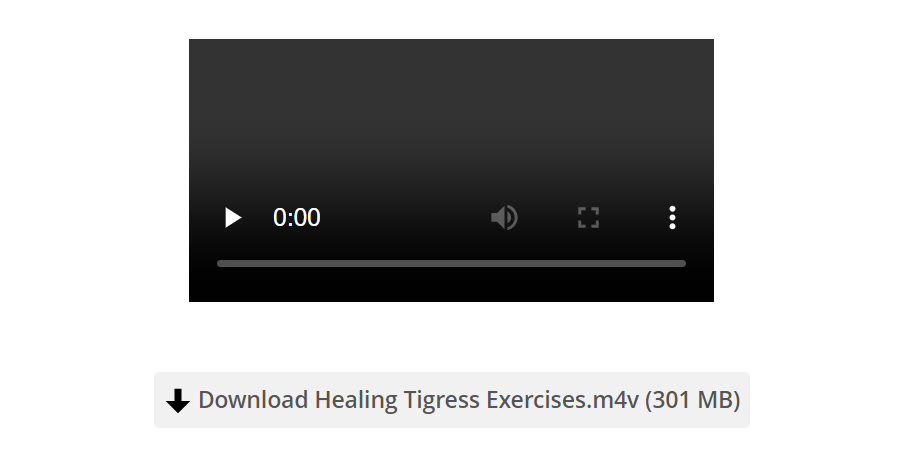This screenshot has width=899, height=454.
Task: Seek to the end of the video timeline
Action: (x=683, y=264)
